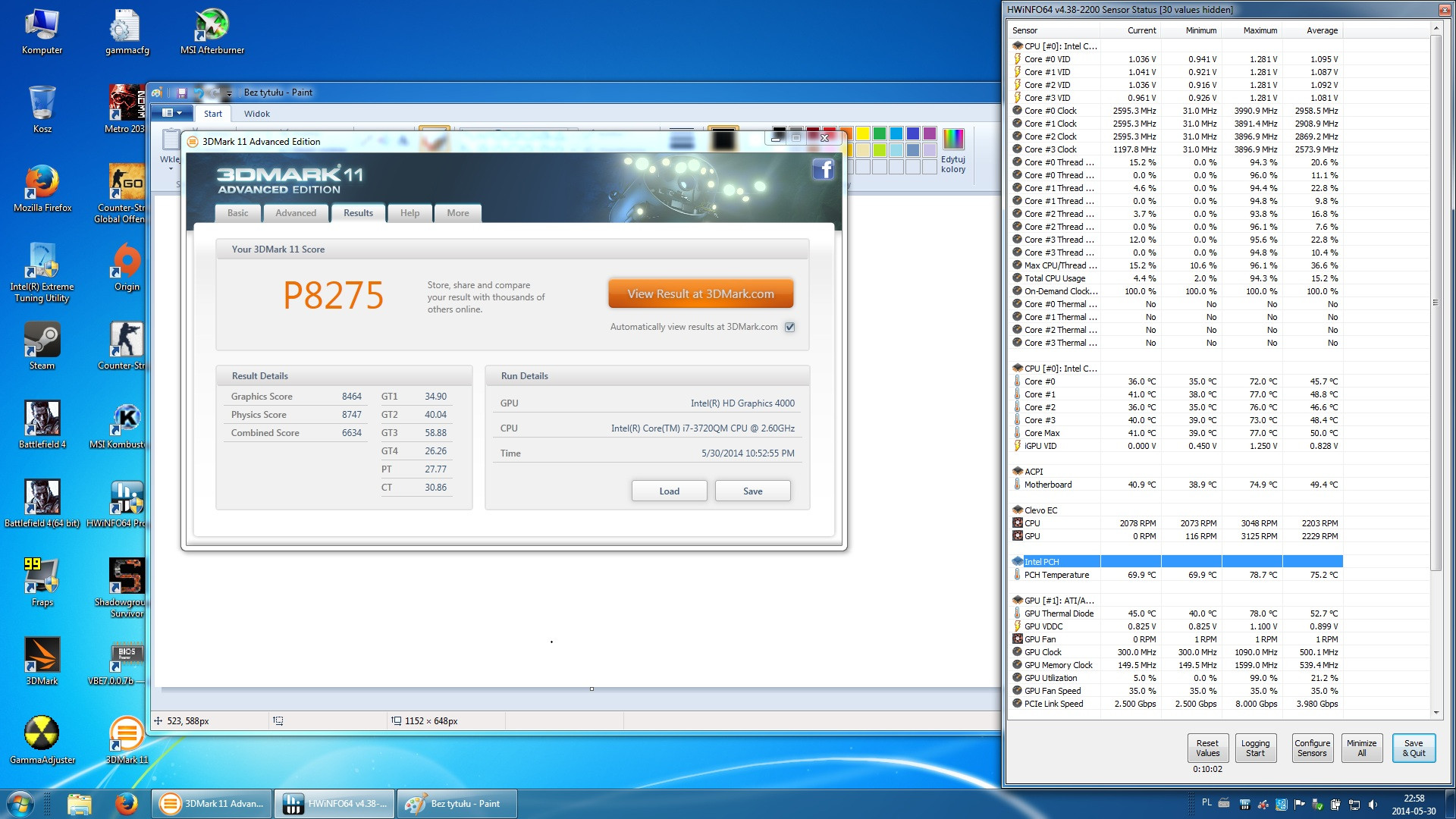Select the Intel PCH sensor row
1456x819 pixels.
coord(1177,562)
